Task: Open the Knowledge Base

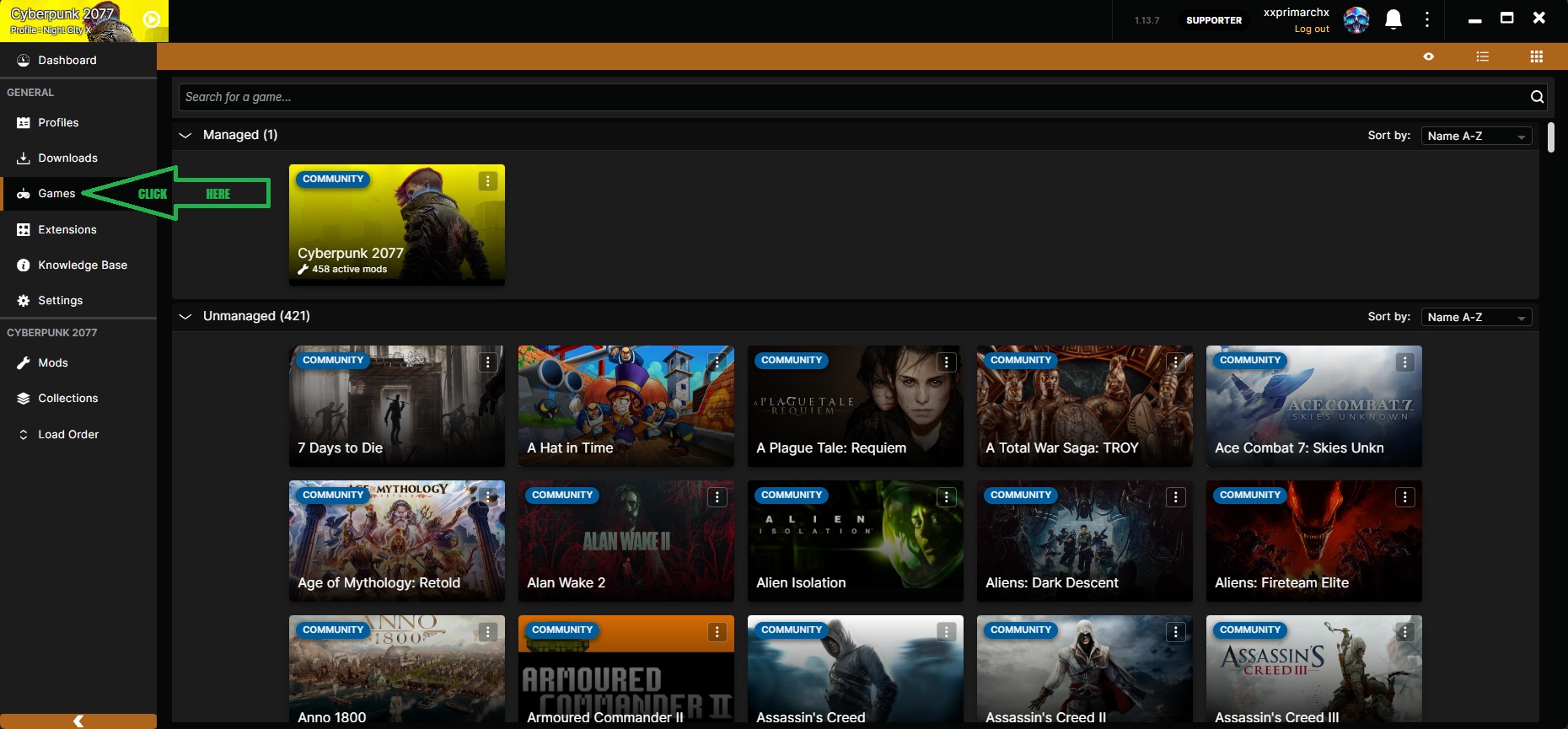Action: pyautogui.click(x=78, y=265)
